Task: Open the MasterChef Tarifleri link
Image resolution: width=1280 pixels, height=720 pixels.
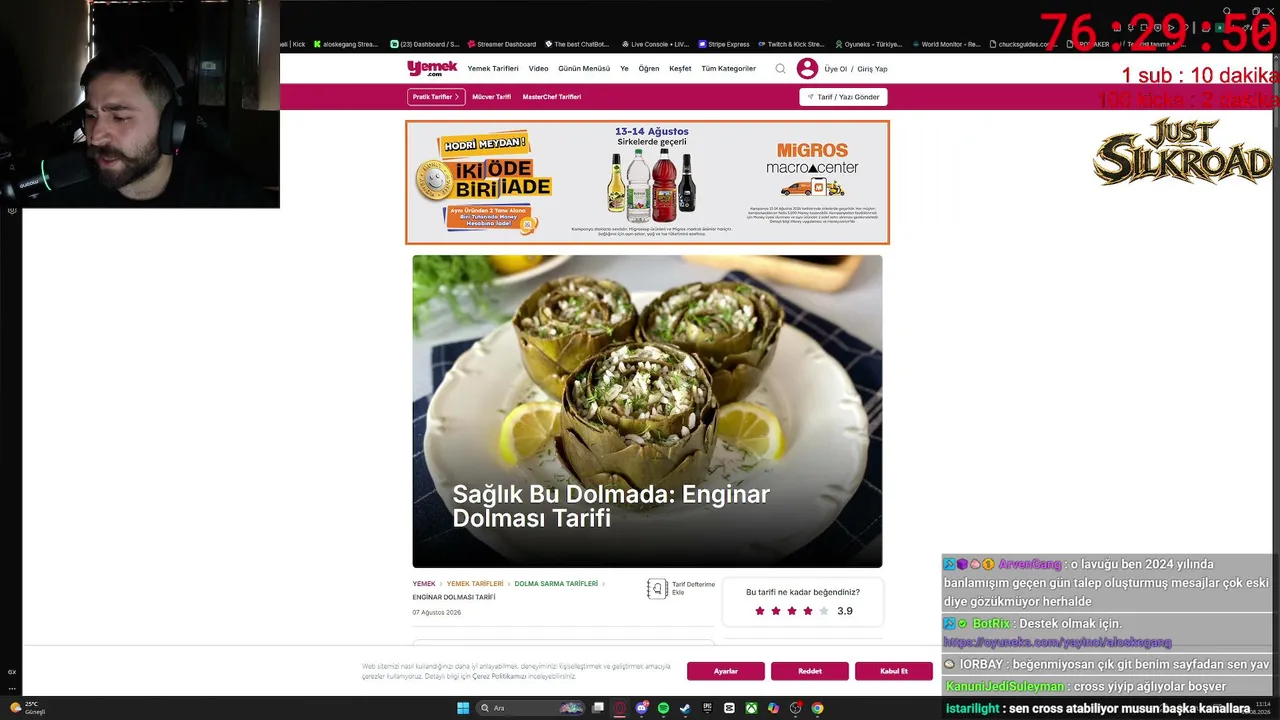Action: tap(551, 97)
